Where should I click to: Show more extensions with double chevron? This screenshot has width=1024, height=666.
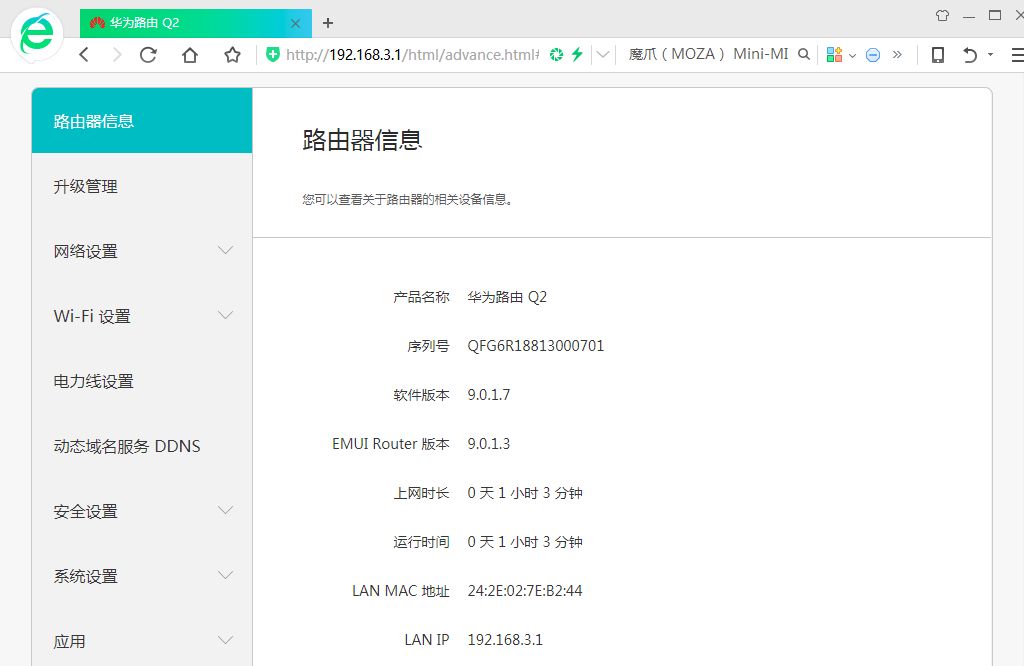[x=897, y=55]
